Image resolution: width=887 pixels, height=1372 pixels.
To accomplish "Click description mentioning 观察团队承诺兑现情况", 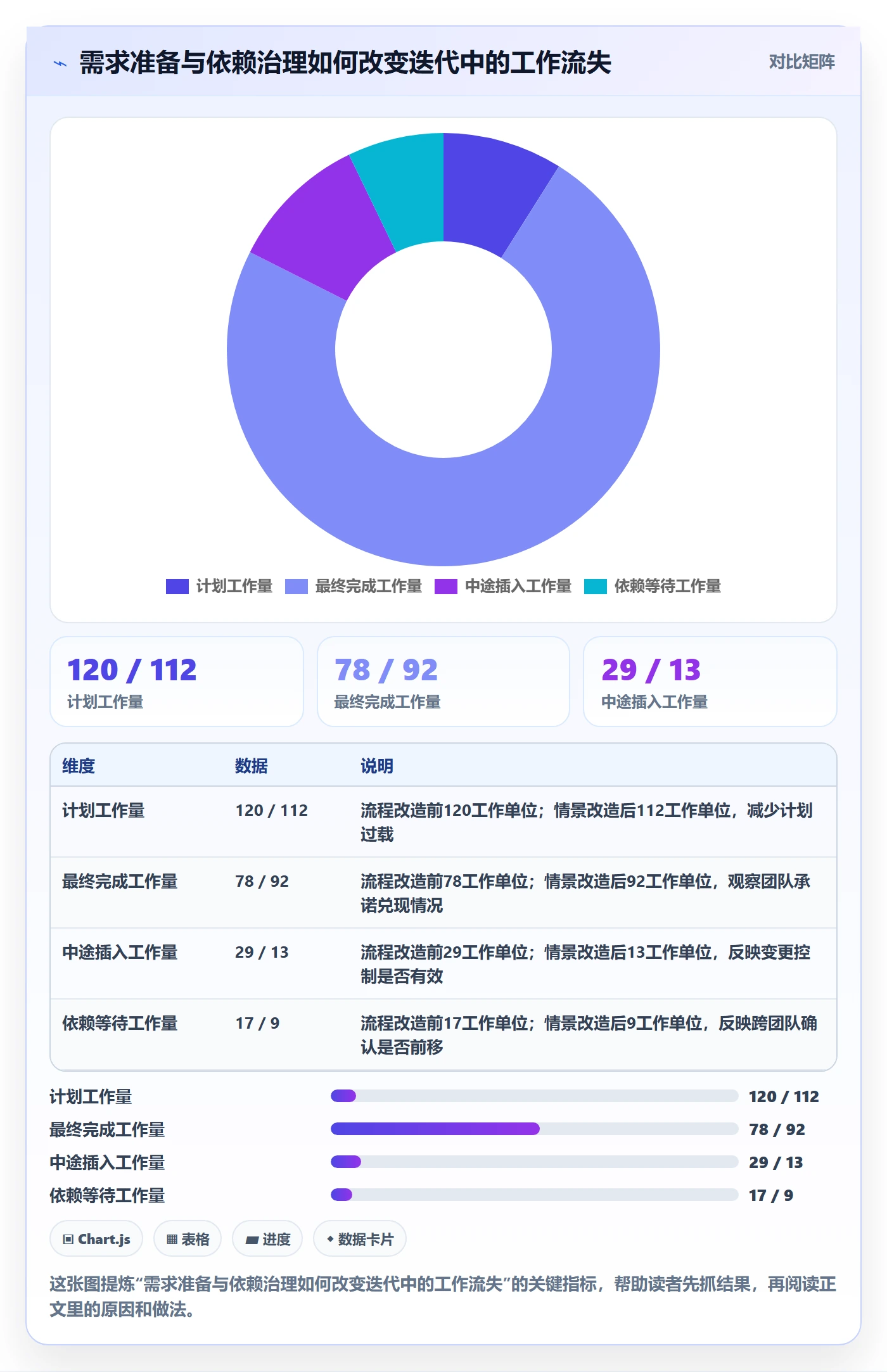I will (586, 893).
